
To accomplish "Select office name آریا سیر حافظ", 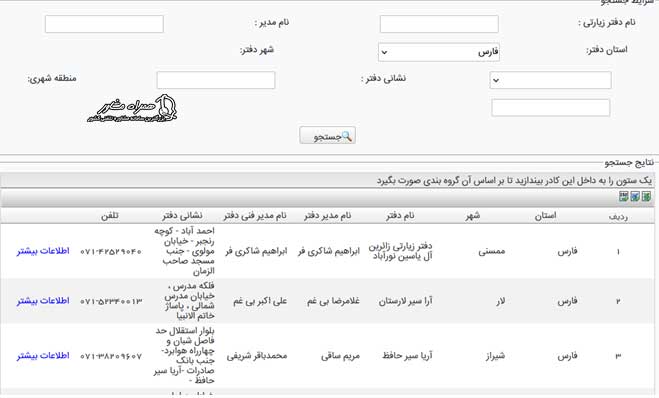I will [407, 356].
